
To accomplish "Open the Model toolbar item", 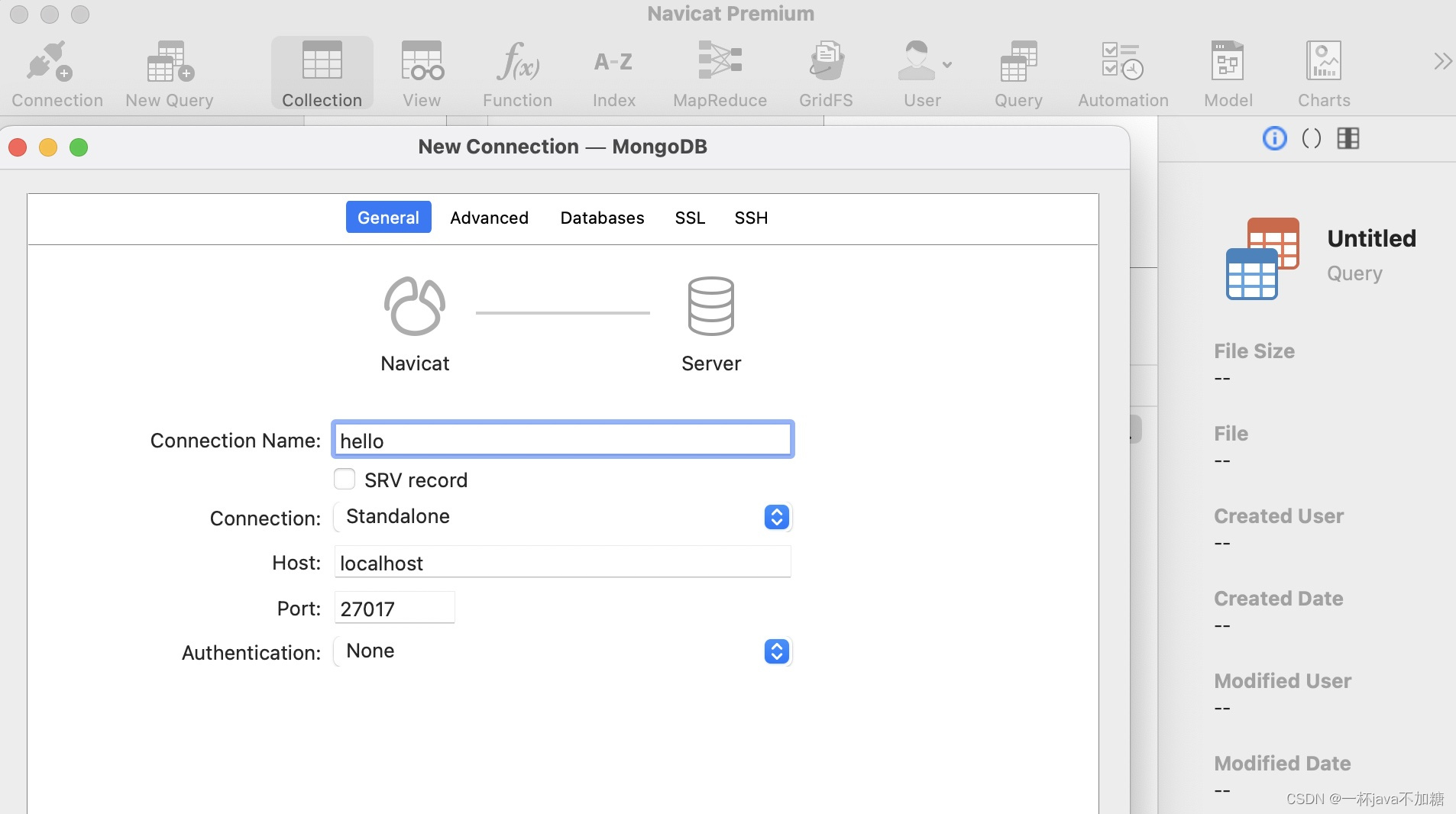I will (1228, 74).
